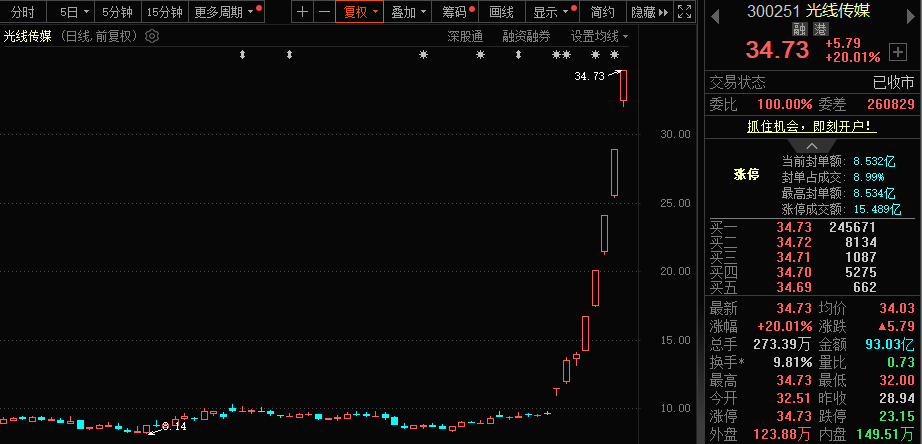922x444 pixels.
Task: Click the zoom-out minus icon in toolbar
Action: (x=324, y=12)
